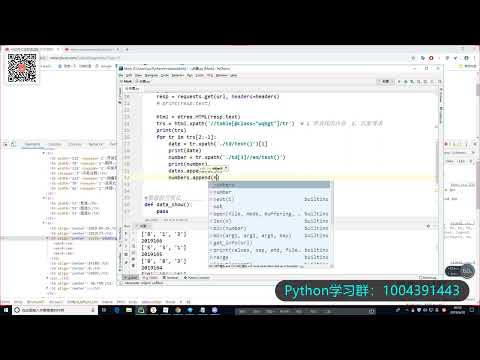Choose 'get_info(url)' completion suggestion

(269, 243)
